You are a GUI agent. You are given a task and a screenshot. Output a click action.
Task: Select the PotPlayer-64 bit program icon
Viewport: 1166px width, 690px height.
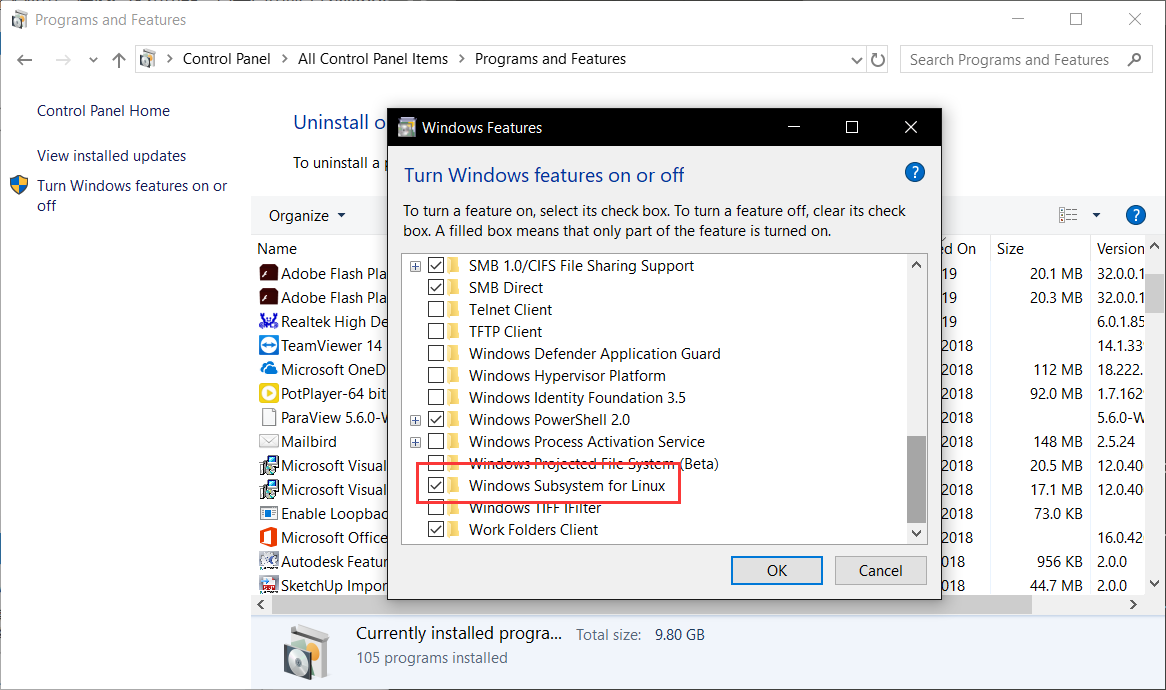(268, 393)
